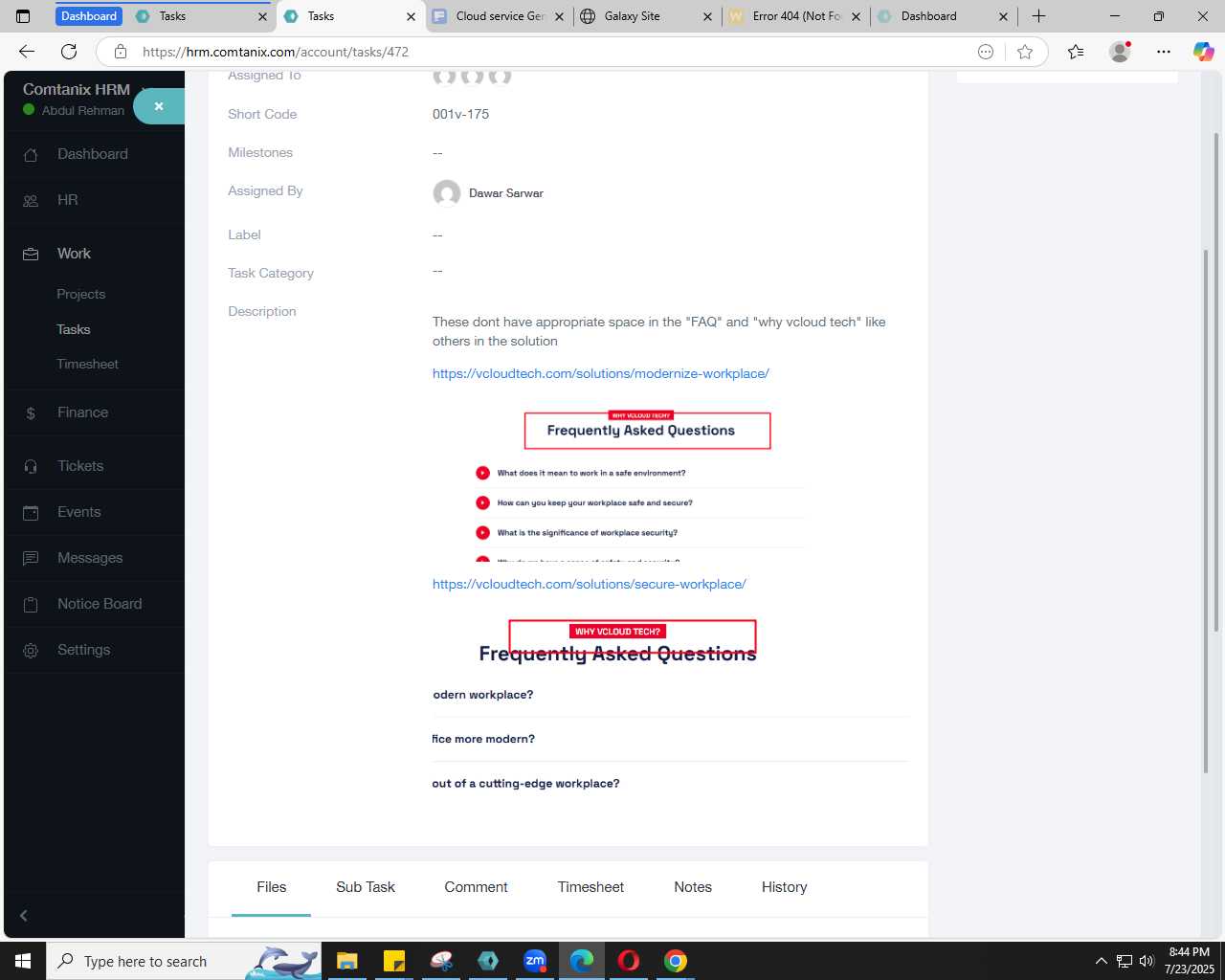Open the Sub Task tab
Screen dimensions: 1225x980
(366, 887)
